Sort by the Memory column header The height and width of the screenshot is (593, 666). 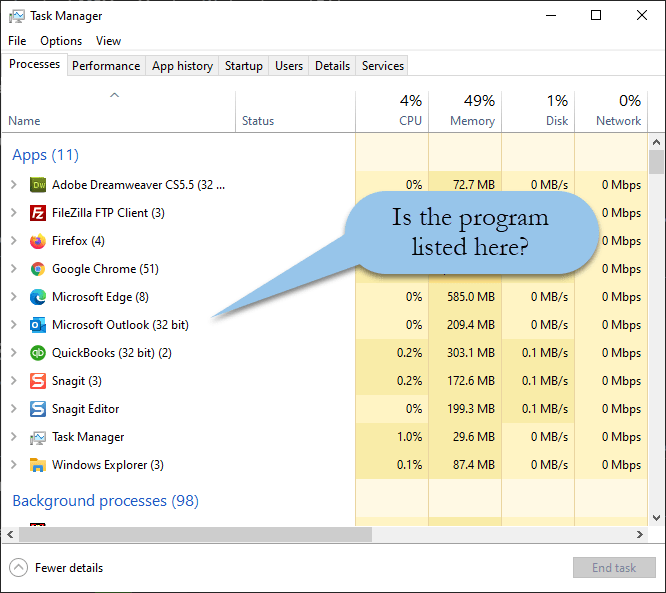click(x=465, y=111)
